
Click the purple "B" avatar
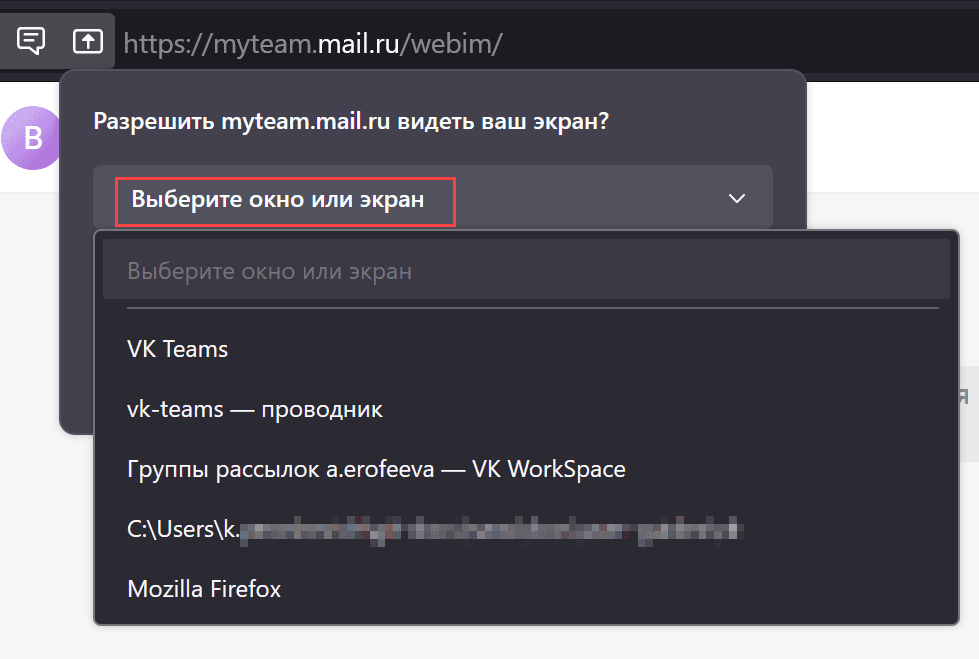[x=31, y=137]
